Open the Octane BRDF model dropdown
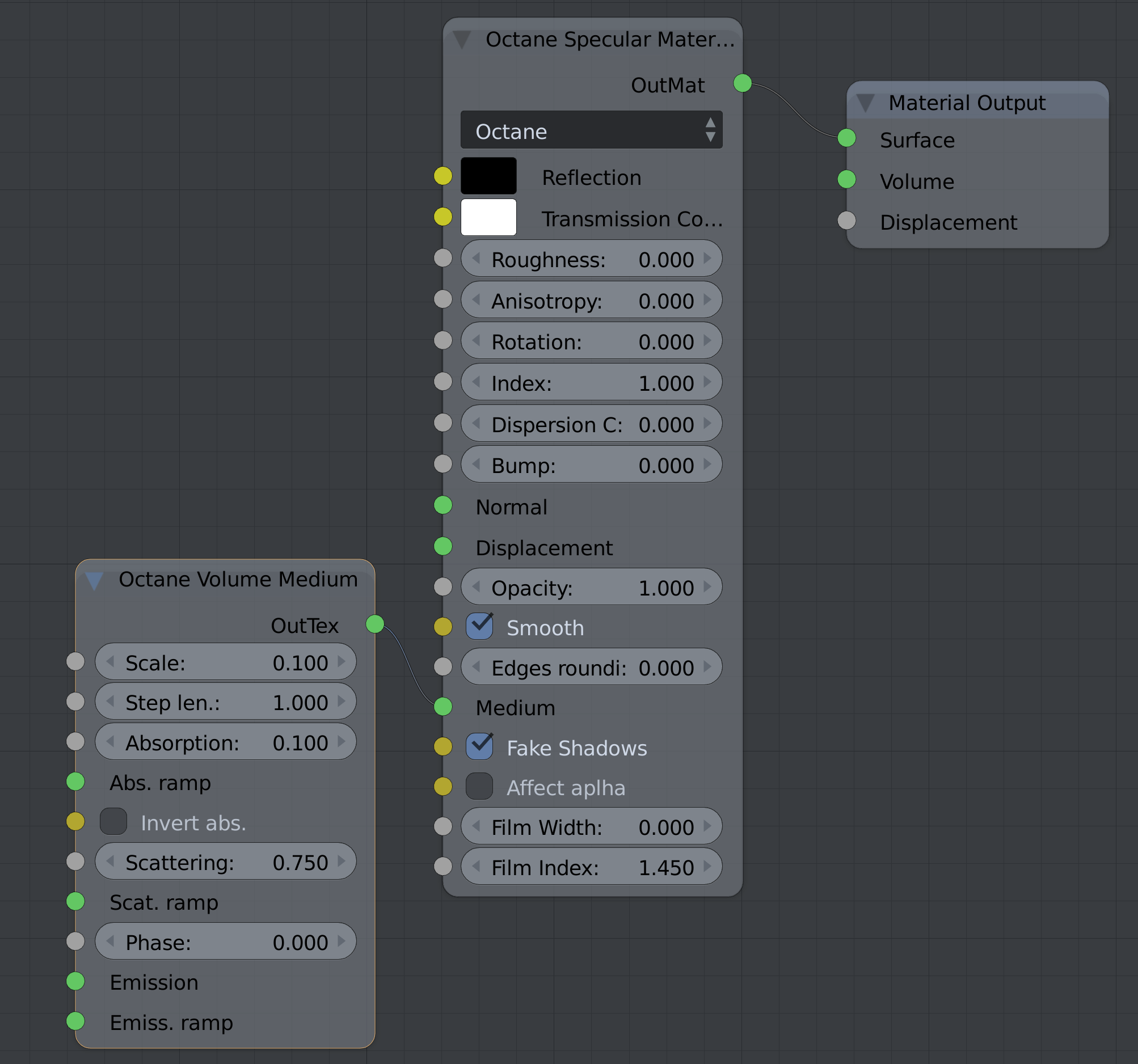1138x1064 pixels. (591, 130)
